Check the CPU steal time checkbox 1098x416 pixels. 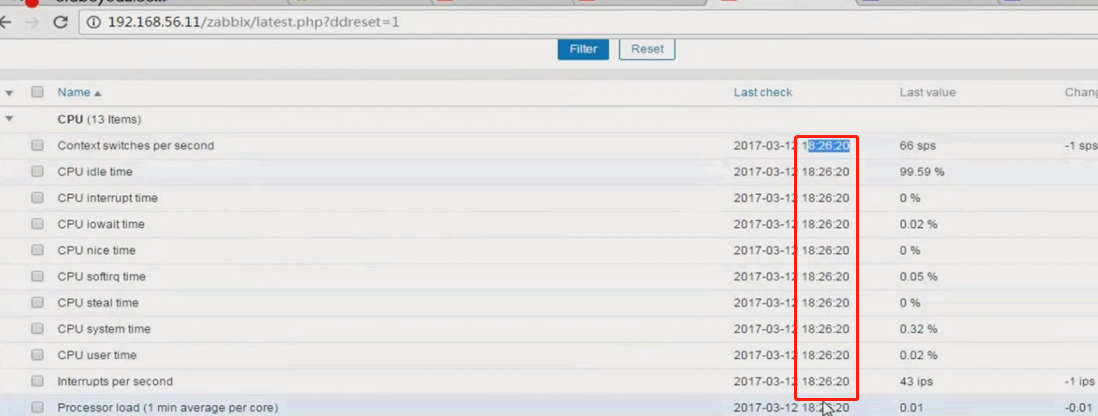point(37,303)
